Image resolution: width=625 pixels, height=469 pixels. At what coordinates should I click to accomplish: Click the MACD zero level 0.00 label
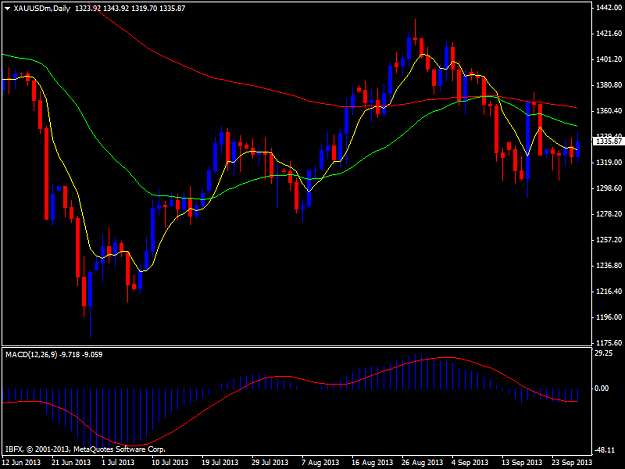(601, 388)
